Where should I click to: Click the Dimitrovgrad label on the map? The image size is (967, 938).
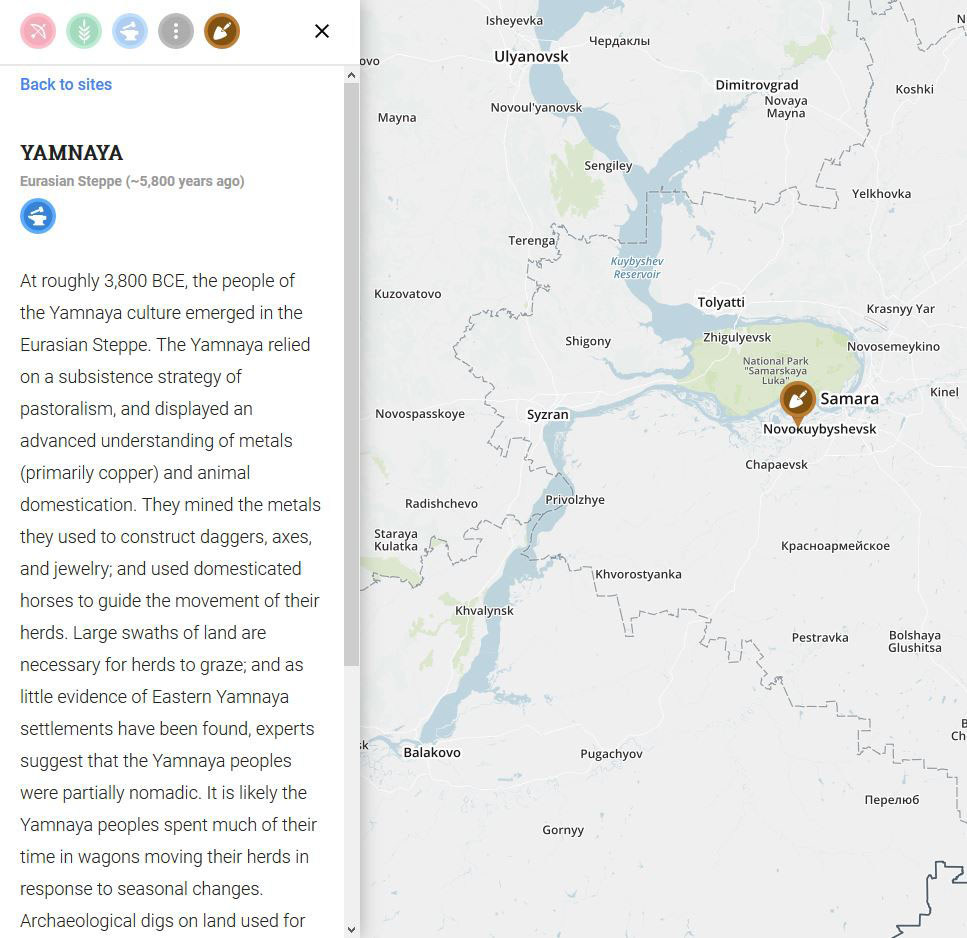point(757,85)
